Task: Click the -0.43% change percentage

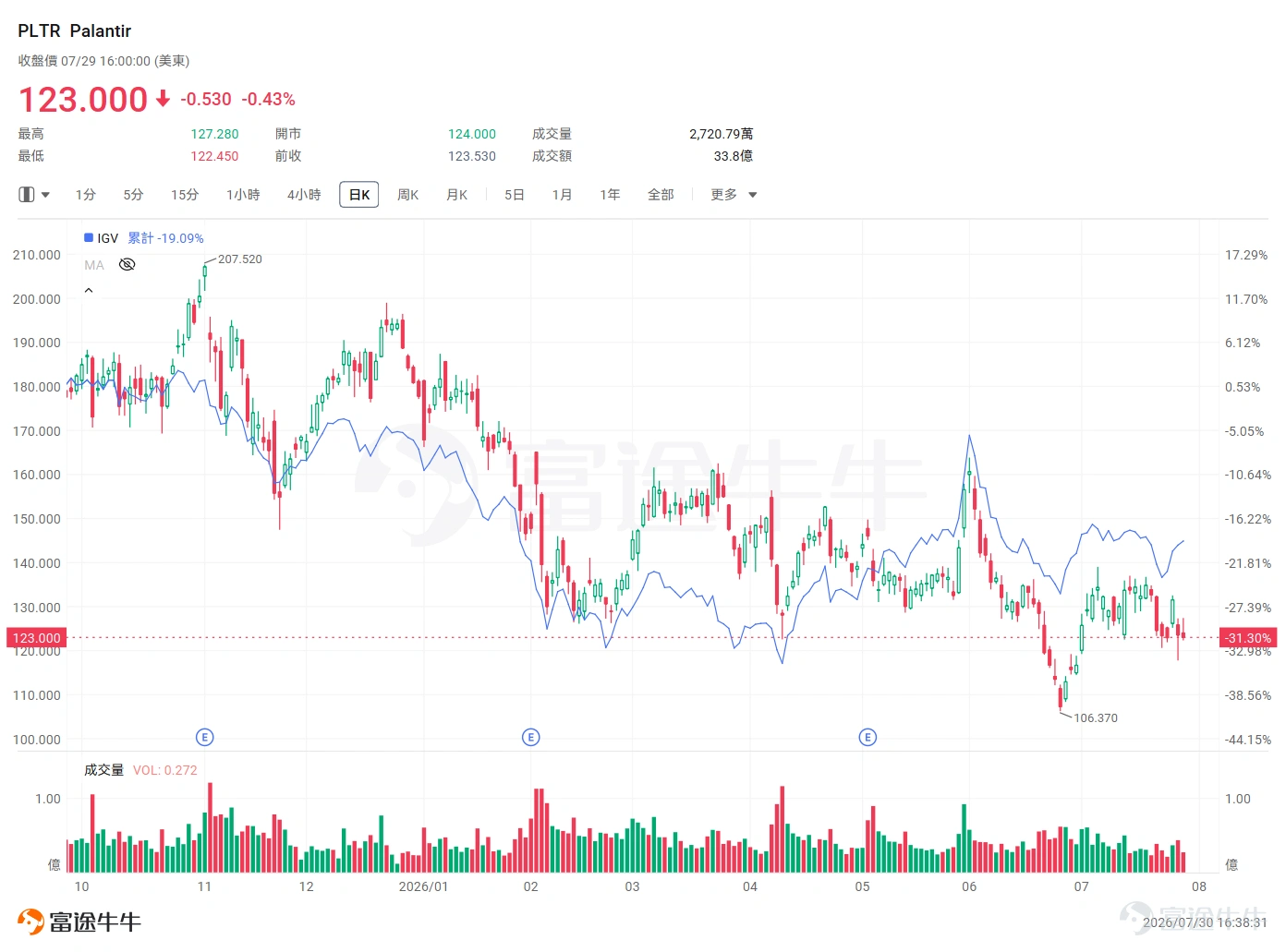Action: pos(268,99)
